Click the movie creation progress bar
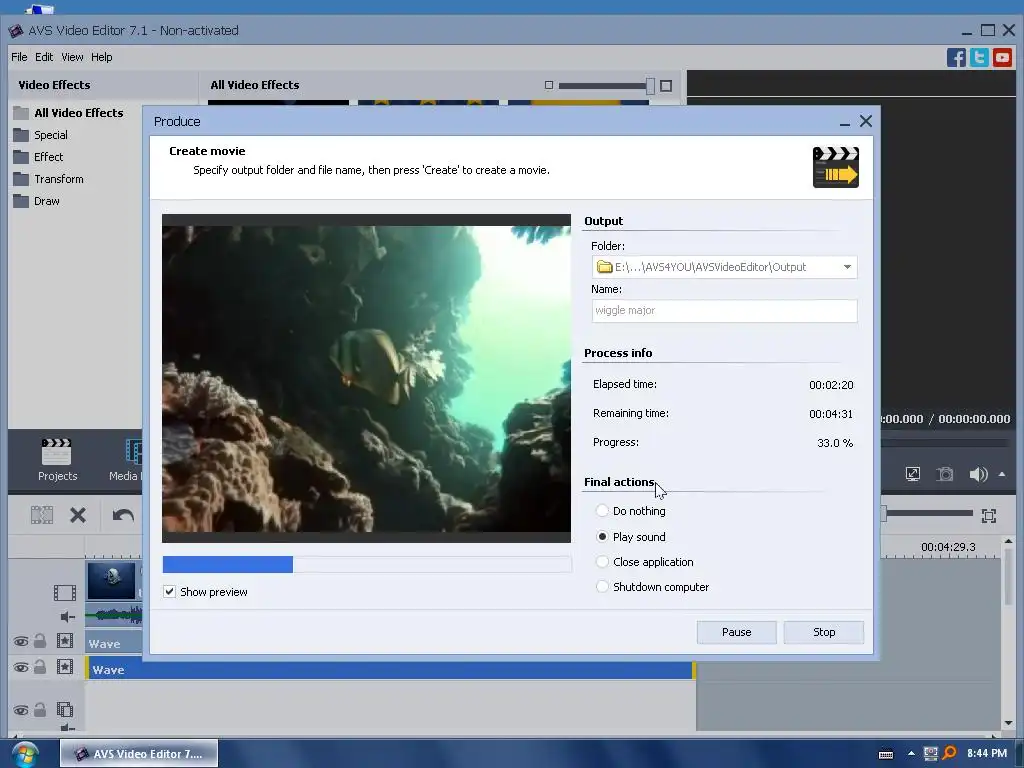Screen dimensions: 1024x768 [367, 564]
